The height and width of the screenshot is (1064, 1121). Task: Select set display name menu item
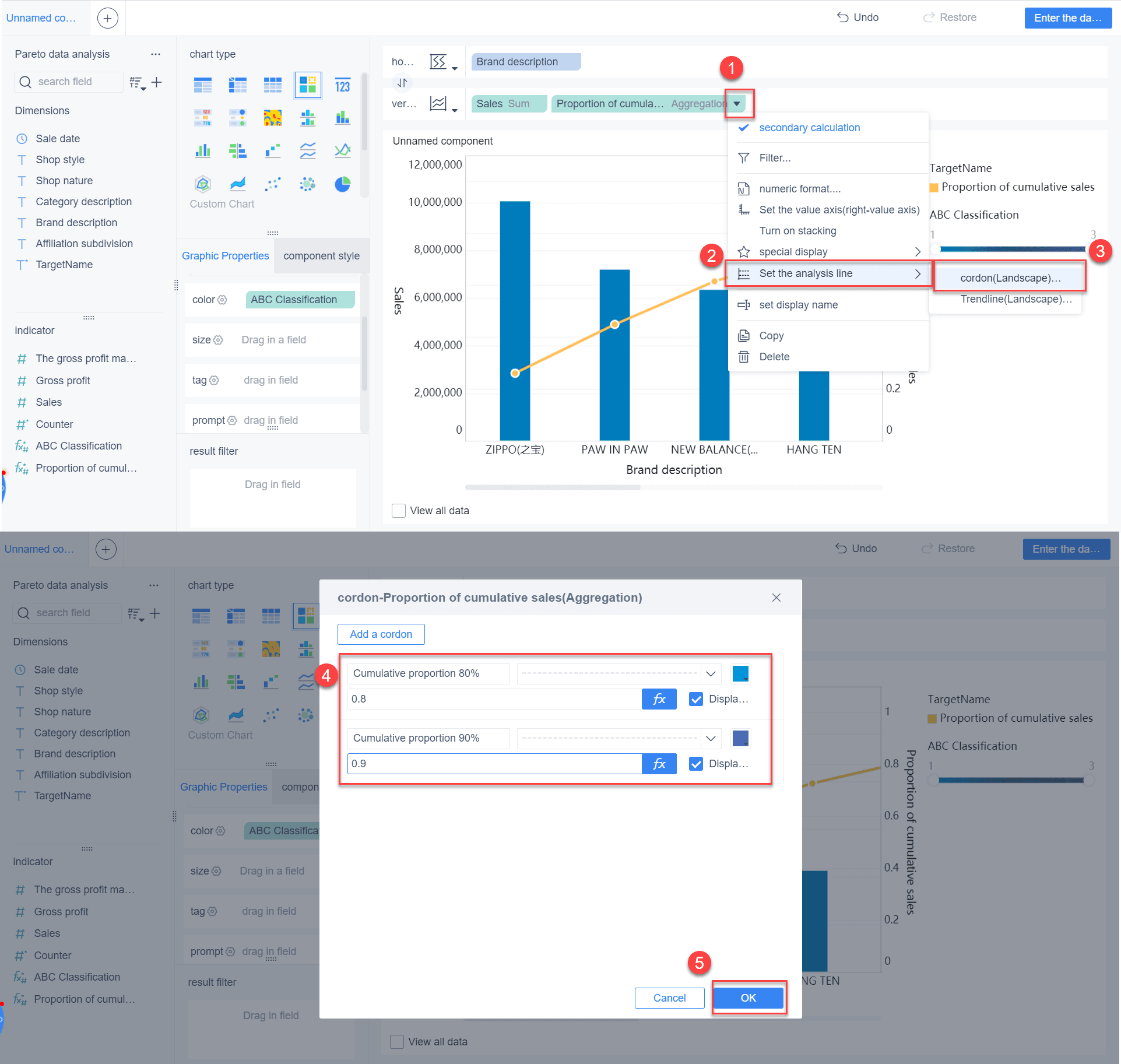[x=828, y=305]
